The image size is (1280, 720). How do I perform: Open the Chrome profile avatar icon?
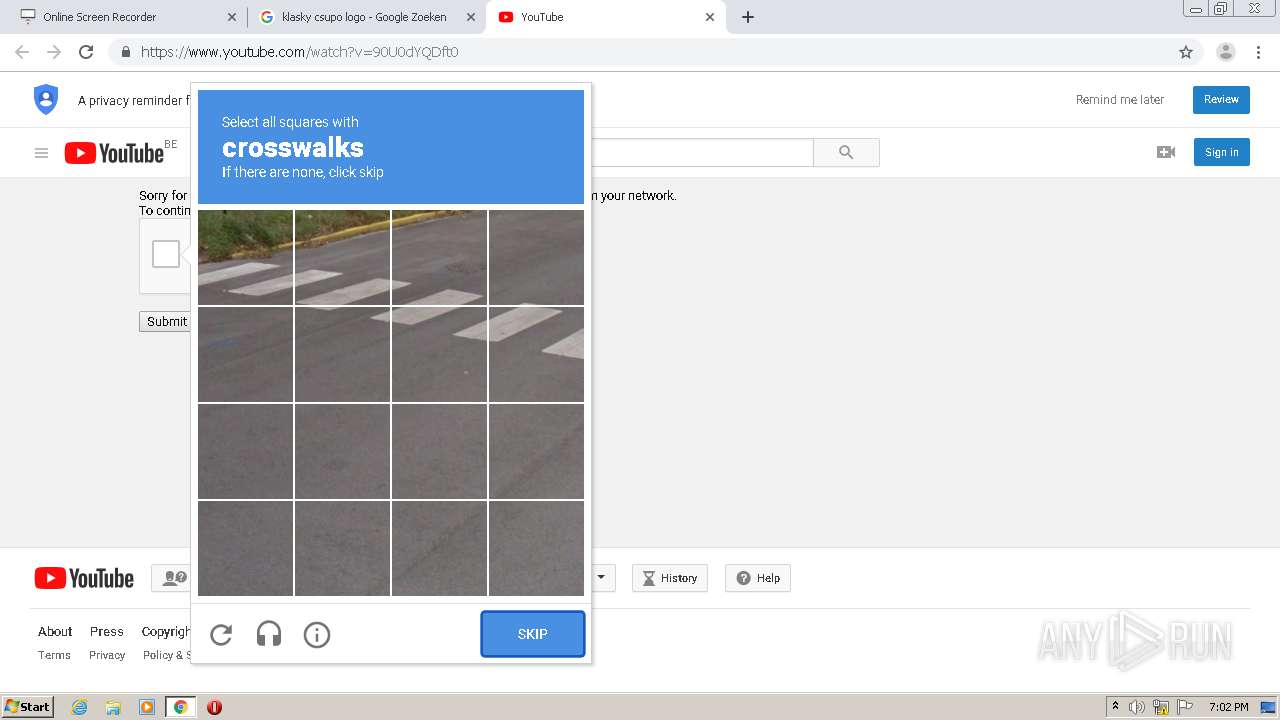[1226, 52]
